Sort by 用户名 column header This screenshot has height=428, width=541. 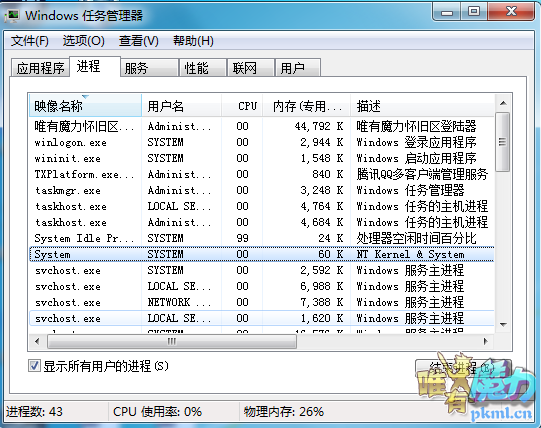pos(181,106)
